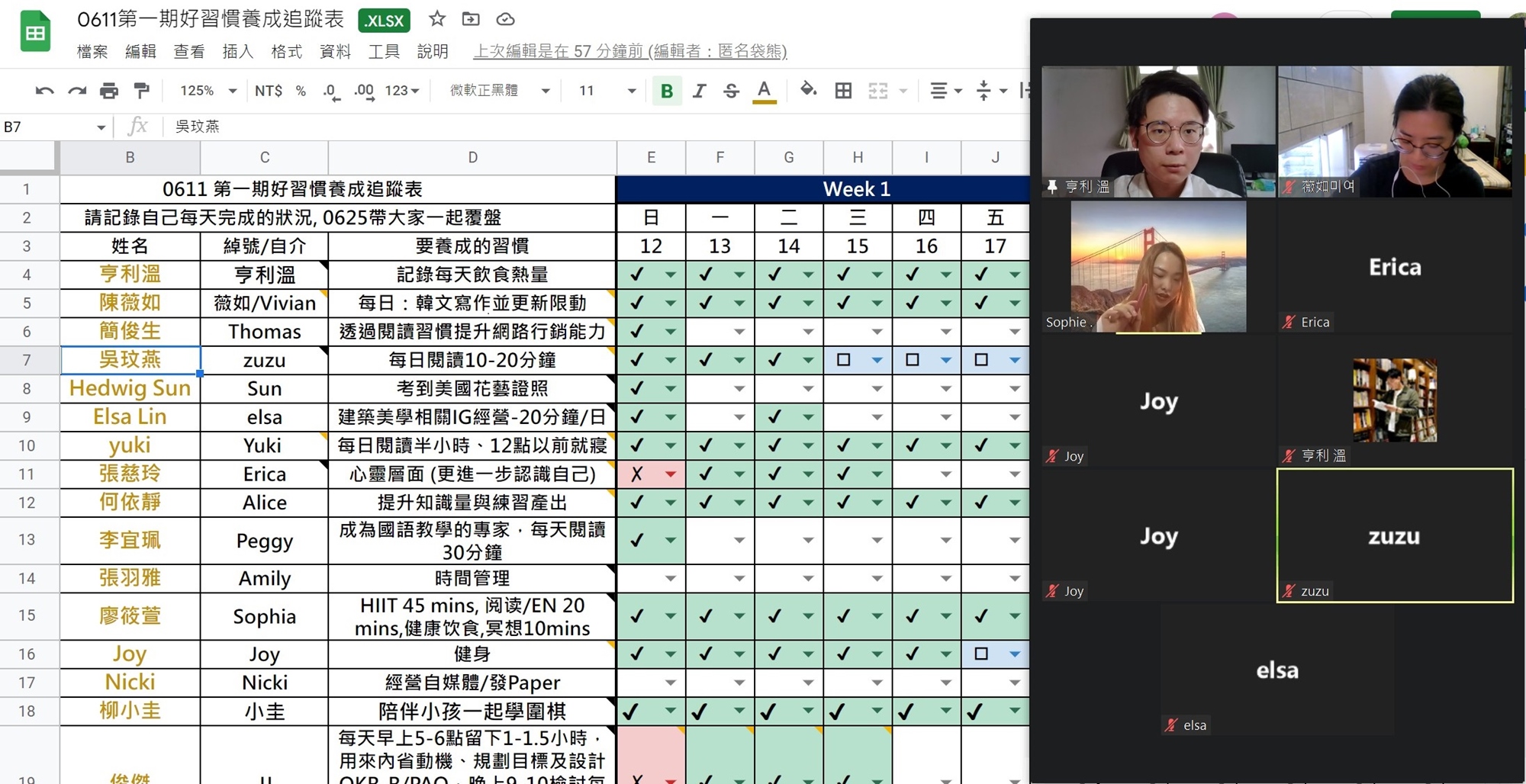Open the font family dropdown

point(499,91)
